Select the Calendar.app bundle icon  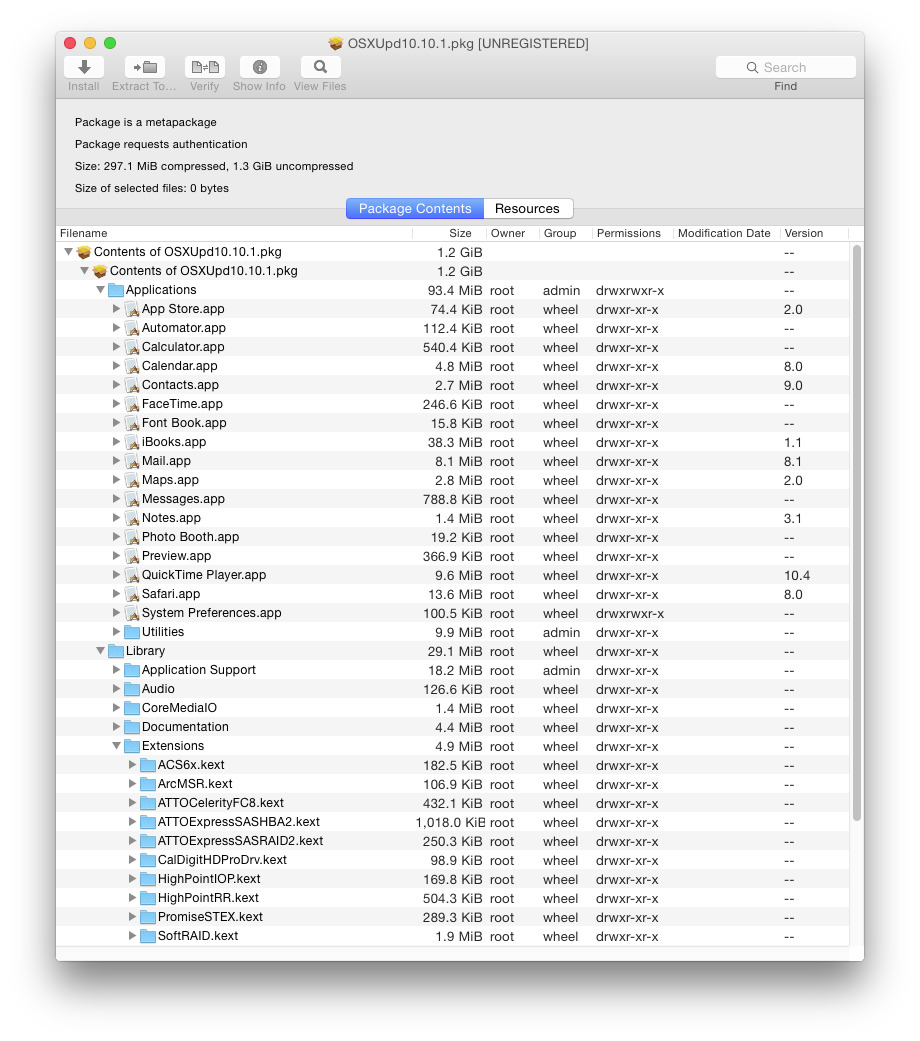click(x=132, y=366)
